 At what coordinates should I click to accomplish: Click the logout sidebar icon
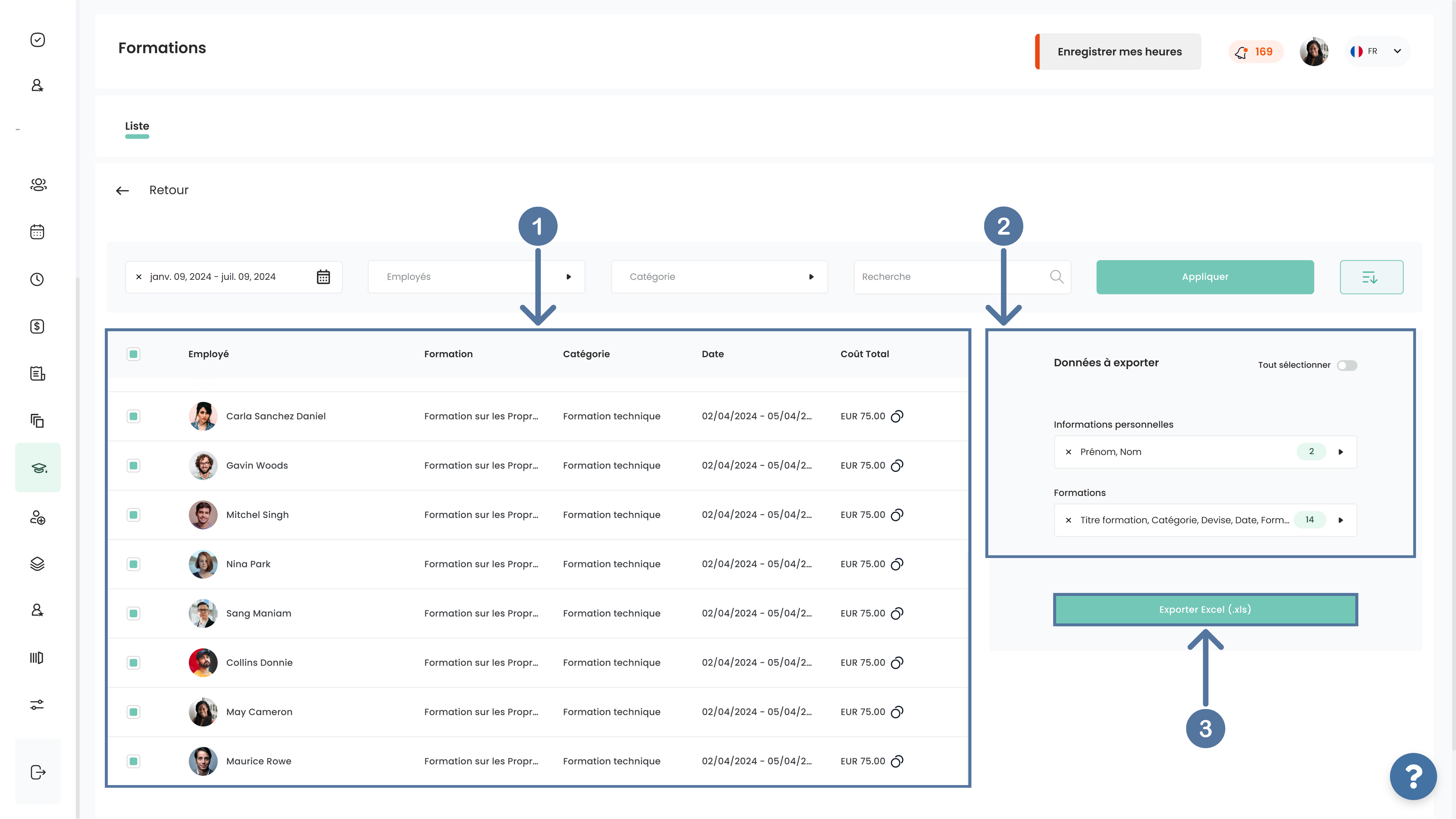pos(38,772)
